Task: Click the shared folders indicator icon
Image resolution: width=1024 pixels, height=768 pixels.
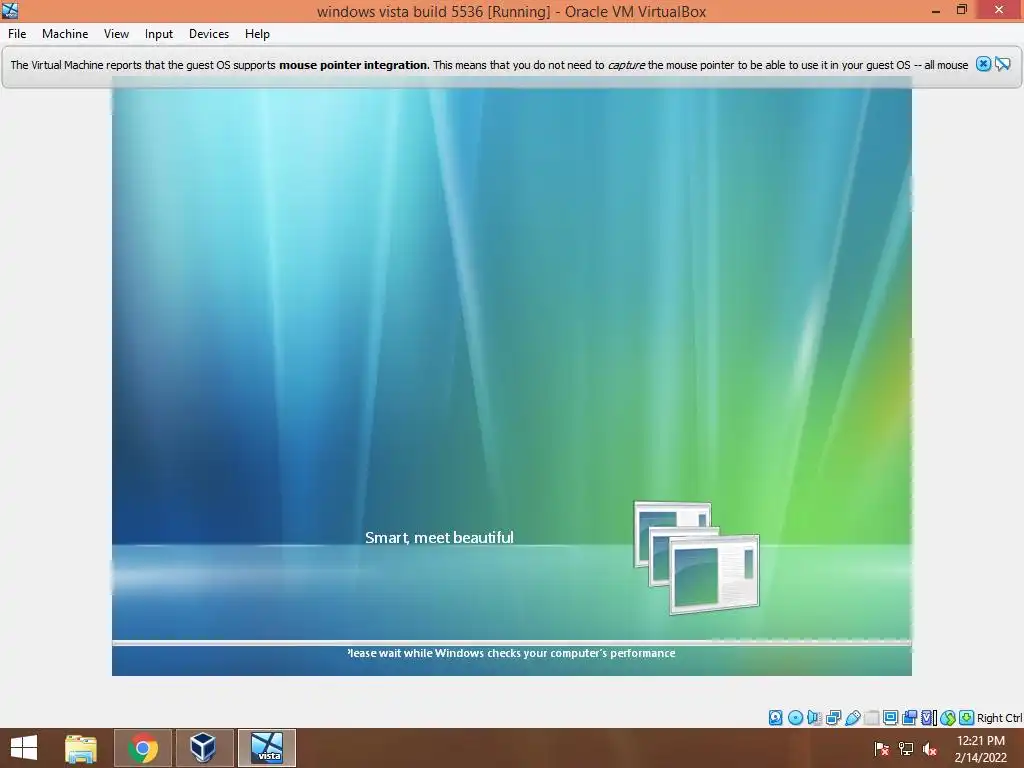Action: [871, 718]
